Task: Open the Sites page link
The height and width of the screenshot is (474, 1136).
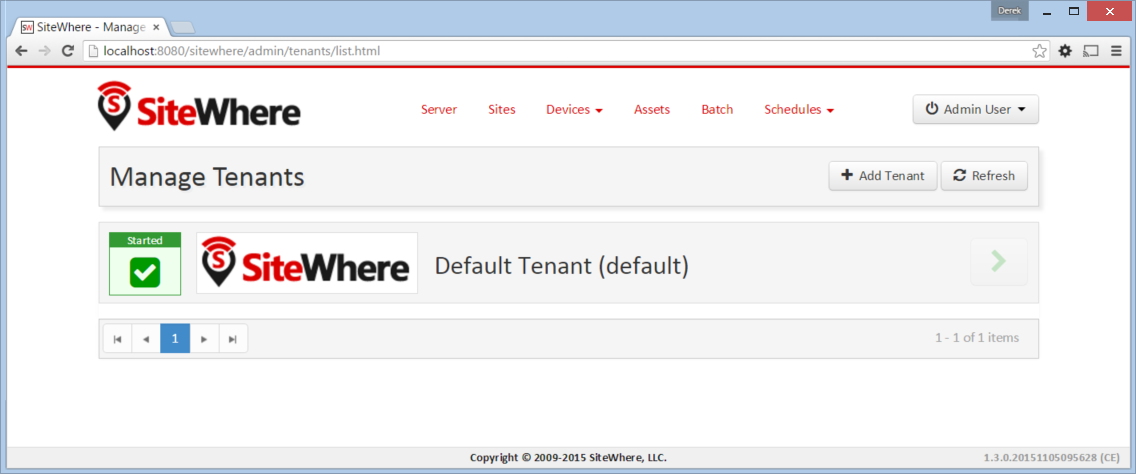Action: pyautogui.click(x=501, y=109)
